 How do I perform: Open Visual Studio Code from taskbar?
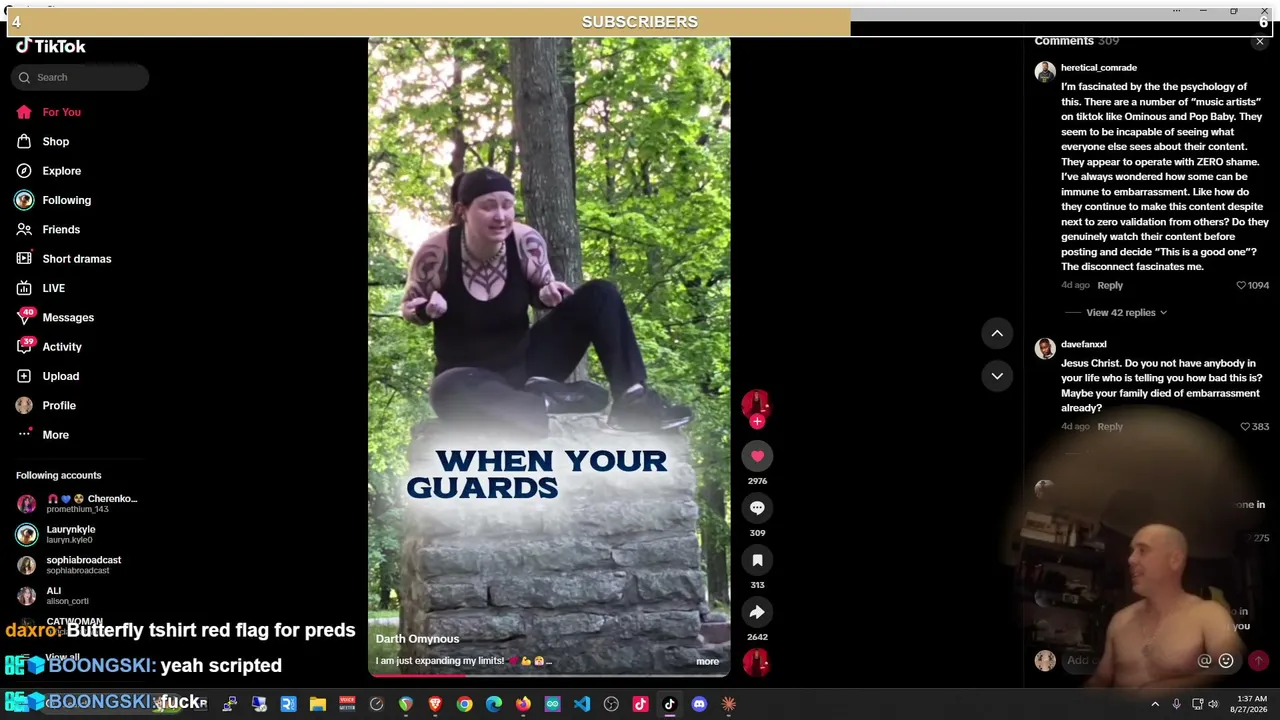(x=582, y=704)
